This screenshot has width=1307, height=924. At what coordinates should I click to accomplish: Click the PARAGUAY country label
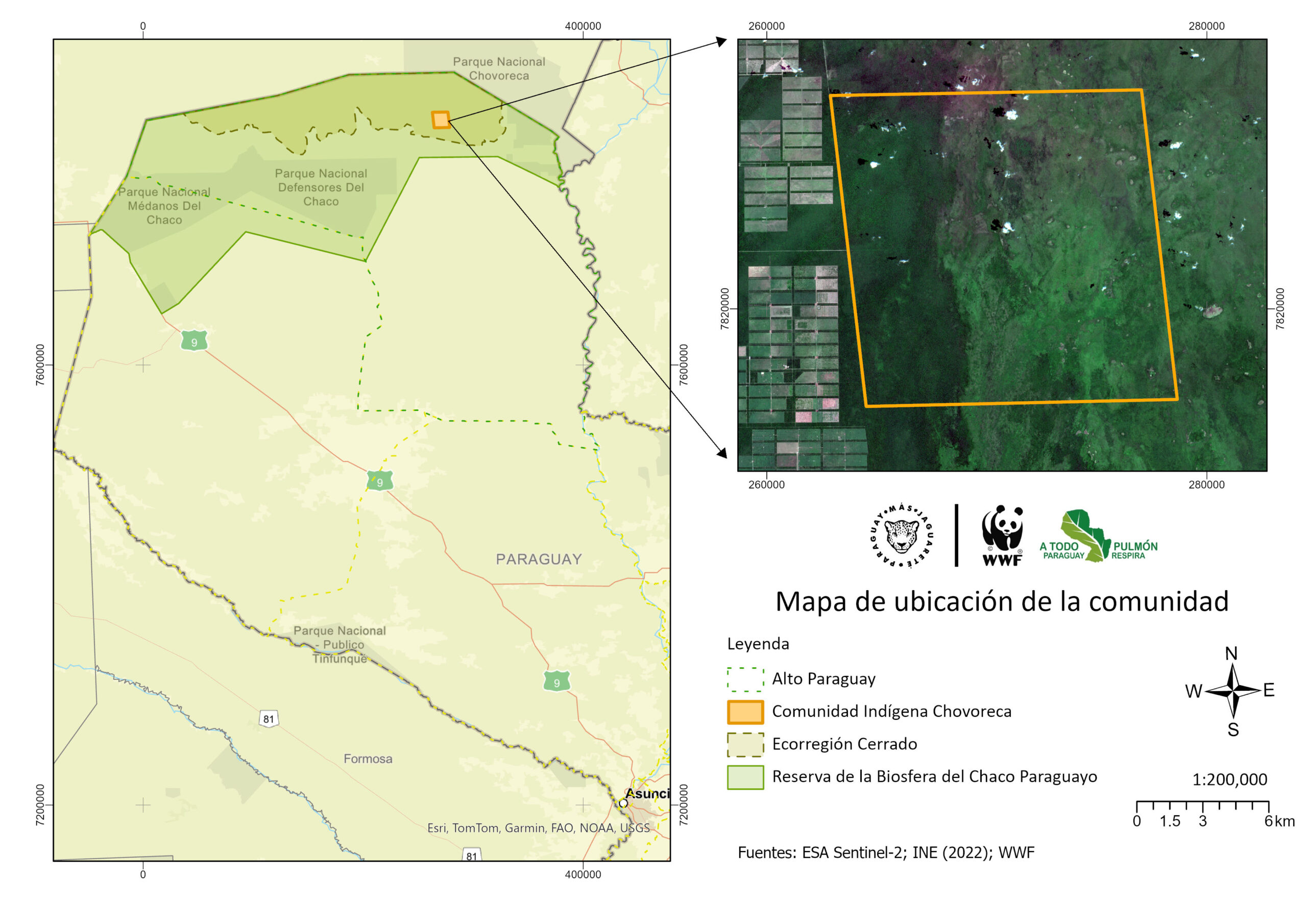click(539, 559)
